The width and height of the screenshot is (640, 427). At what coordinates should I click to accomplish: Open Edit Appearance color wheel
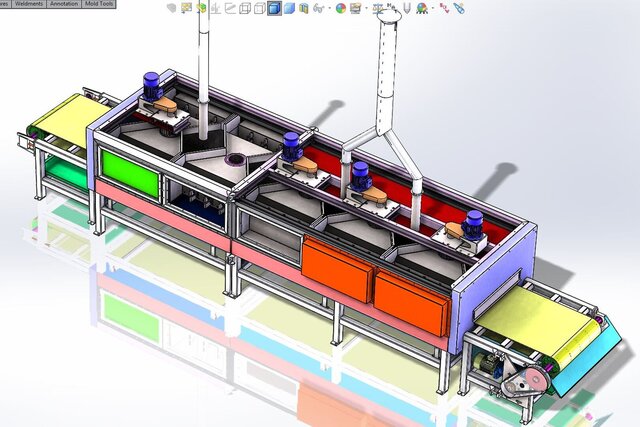tap(341, 8)
